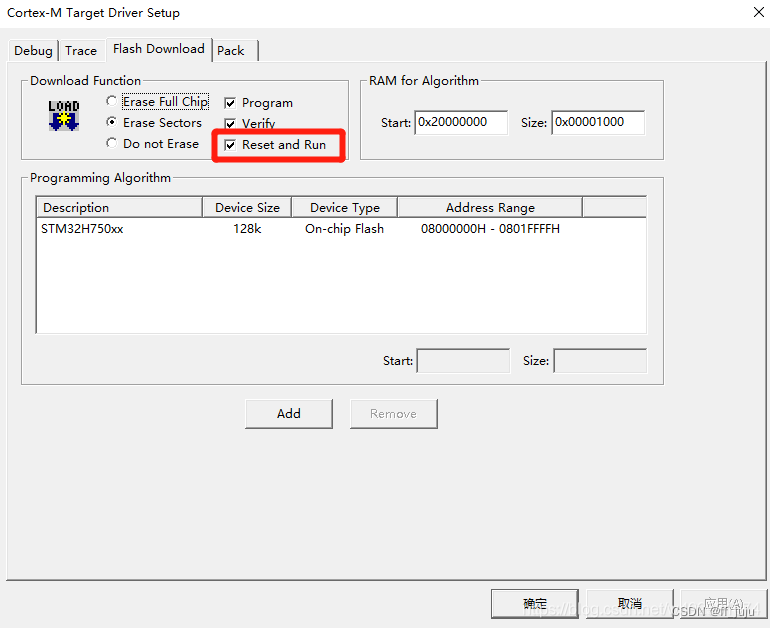Click the 128k device size cell
The width and height of the screenshot is (770, 628).
247,229
